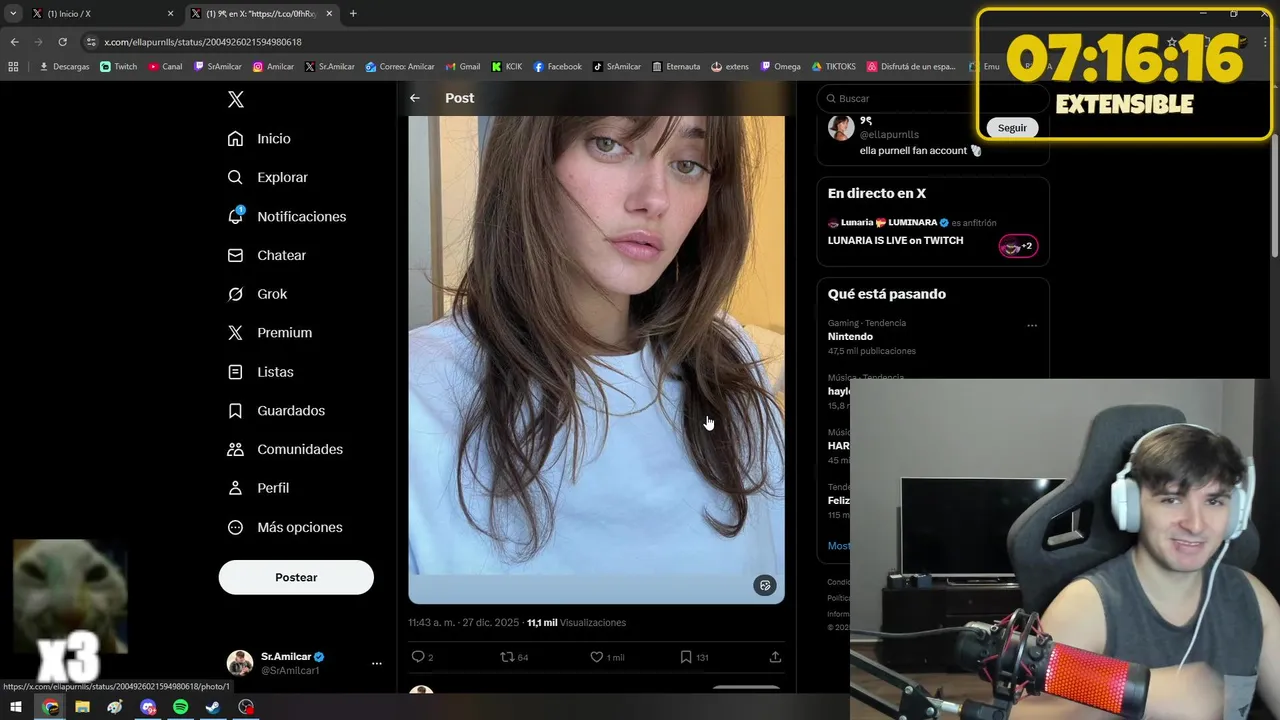Close the current post browser tab
This screenshot has height=720, width=1280.
click(329, 13)
